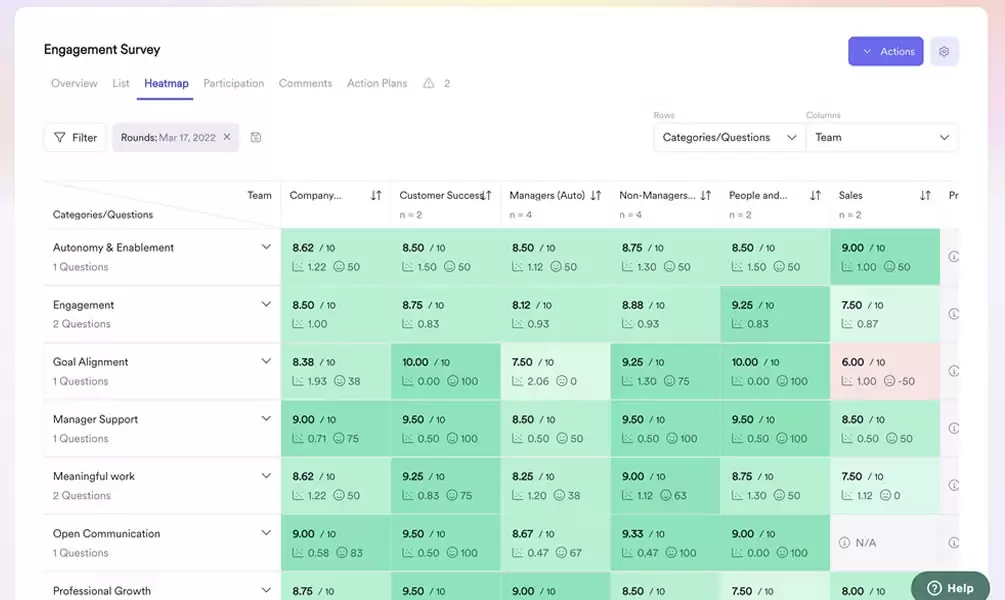Open the Actions button menu
Image resolution: width=1005 pixels, height=600 pixels.
(885, 51)
